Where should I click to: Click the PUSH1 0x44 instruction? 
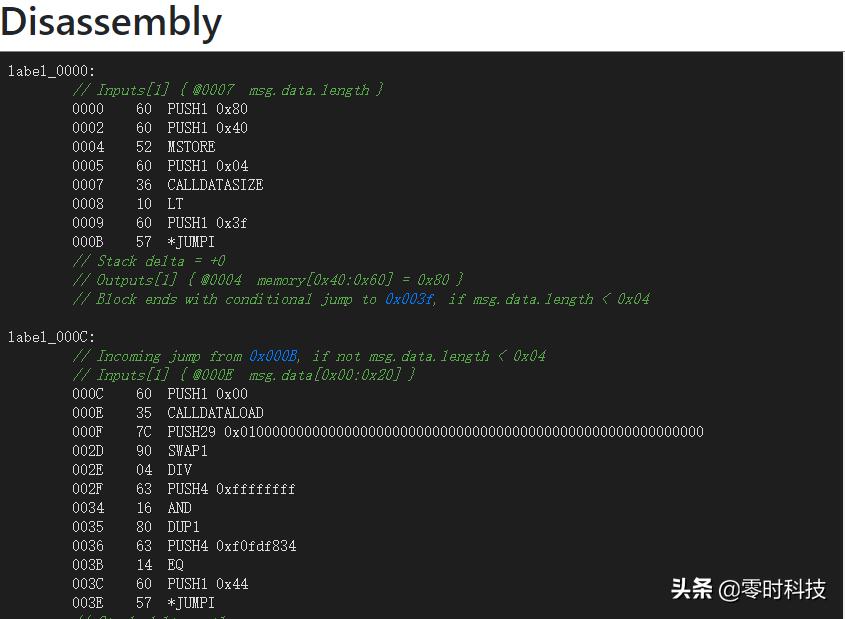[x=207, y=584]
